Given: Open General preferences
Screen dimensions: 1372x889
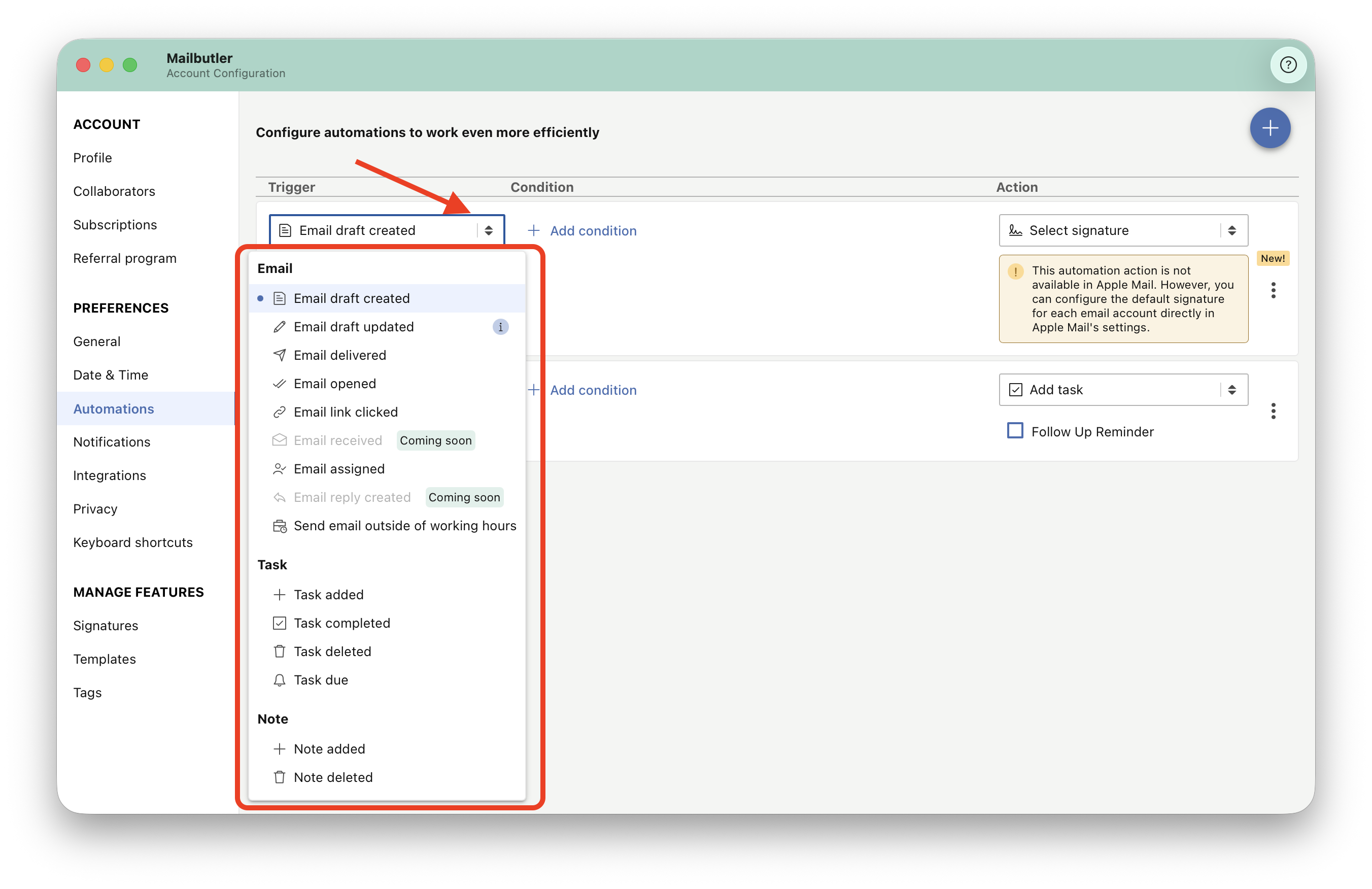Looking at the screenshot, I should [x=97, y=342].
